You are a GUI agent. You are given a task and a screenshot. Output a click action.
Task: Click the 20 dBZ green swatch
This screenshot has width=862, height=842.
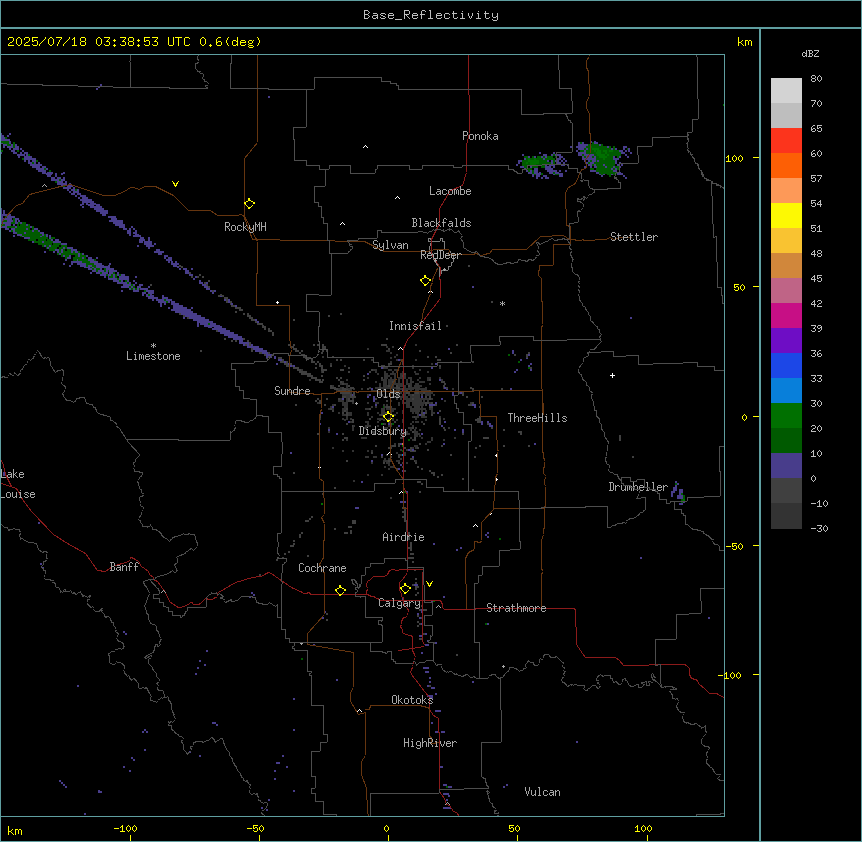pyautogui.click(x=786, y=416)
